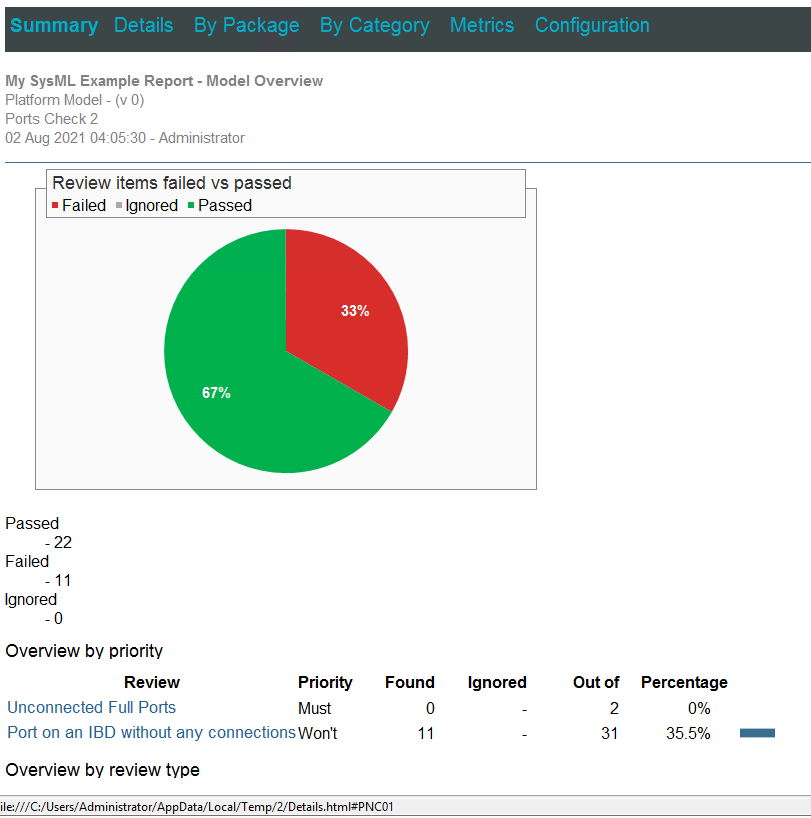This screenshot has height=818, width=811.
Task: Click the gray Ignored legend square
Action: coord(116,205)
